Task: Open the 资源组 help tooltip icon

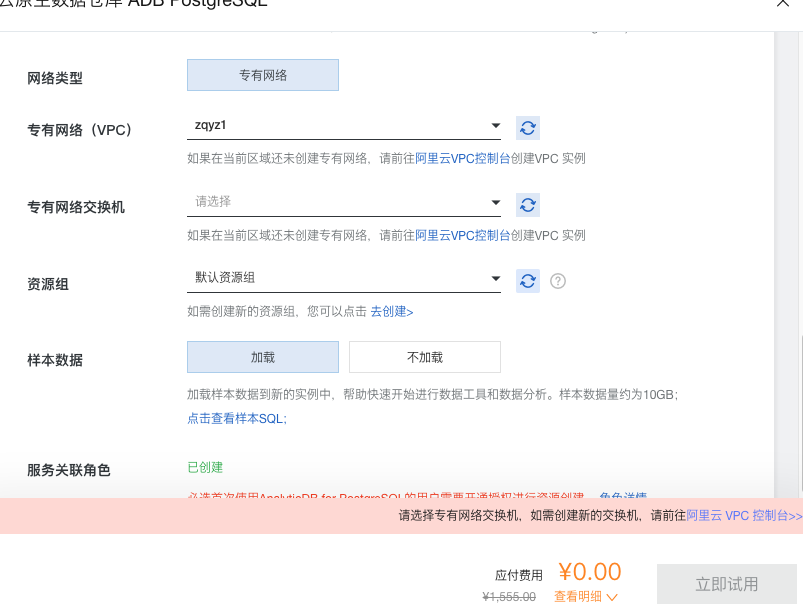Action: 557,281
